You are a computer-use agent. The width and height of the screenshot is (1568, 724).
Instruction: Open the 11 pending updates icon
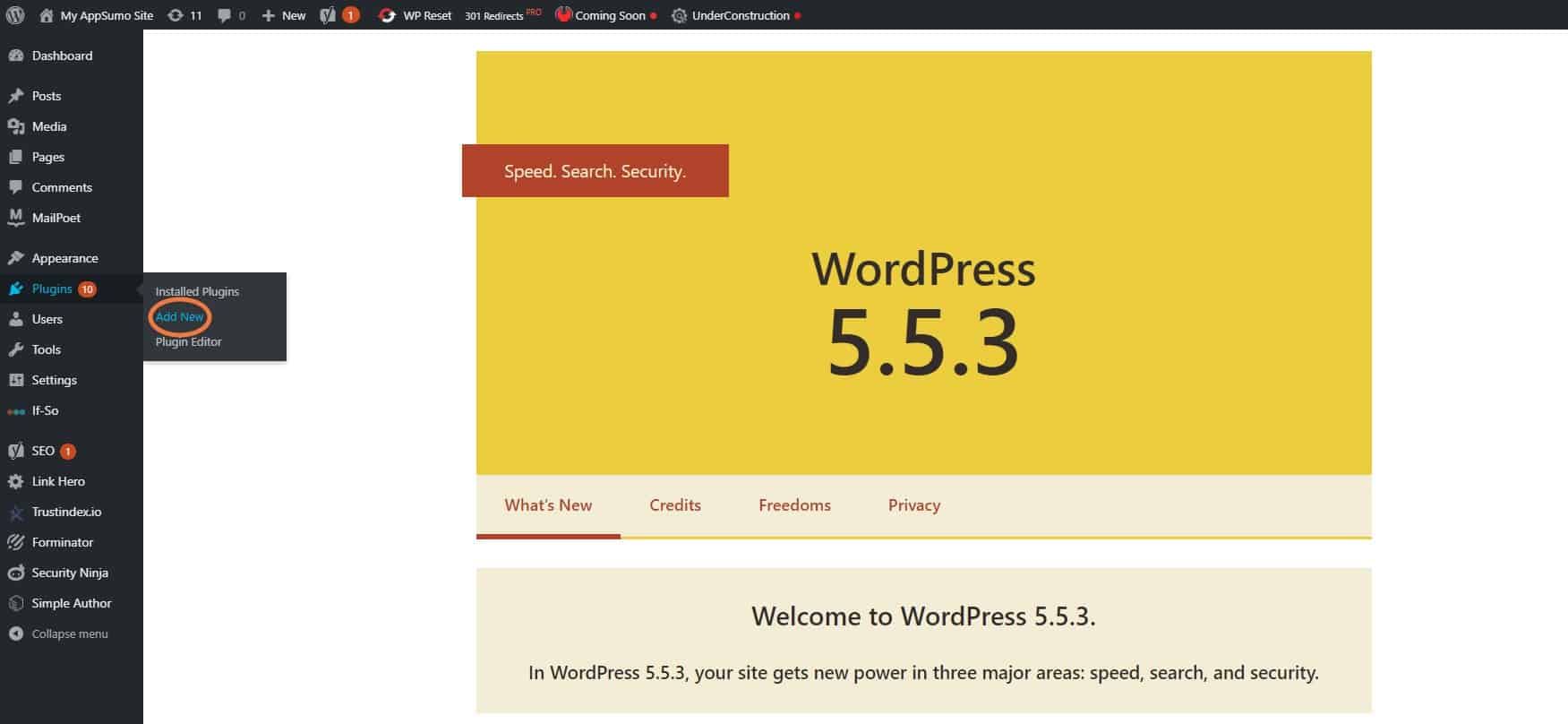184,15
